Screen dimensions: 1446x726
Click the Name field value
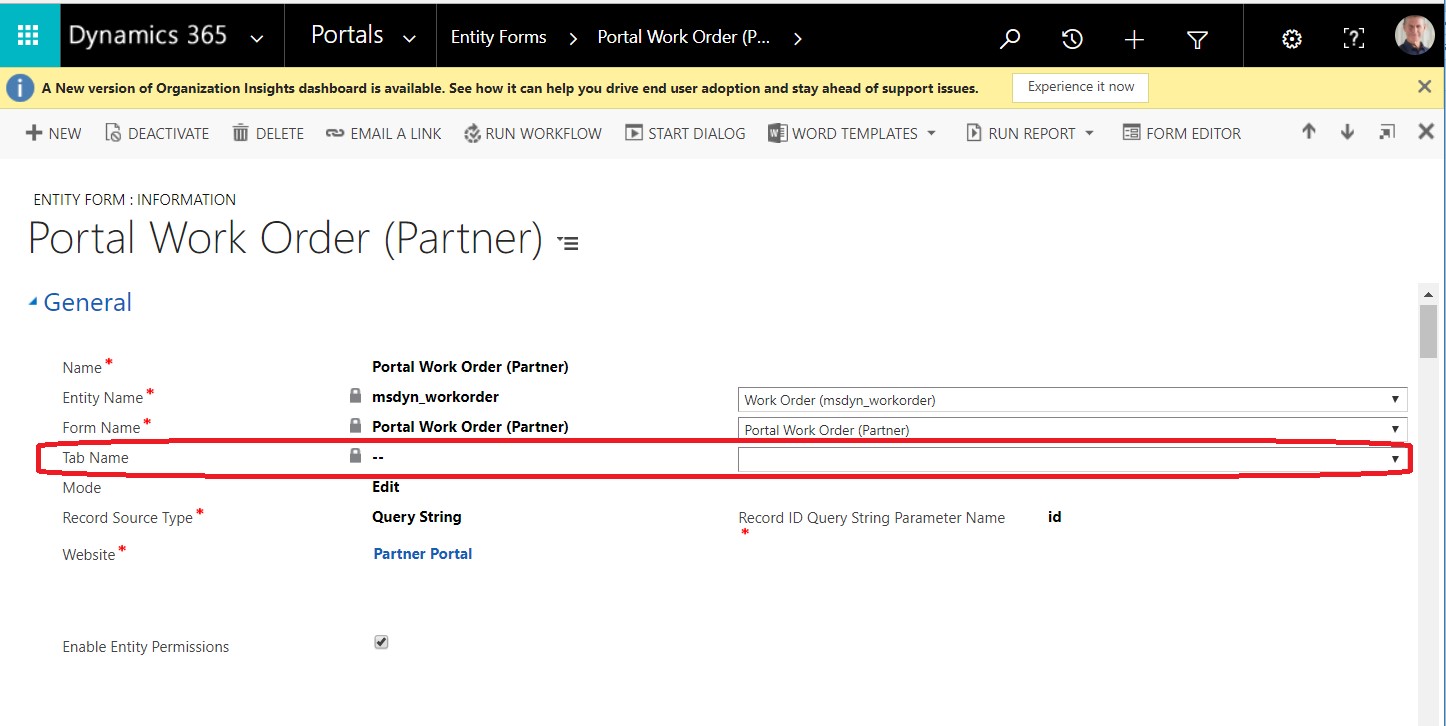click(470, 367)
